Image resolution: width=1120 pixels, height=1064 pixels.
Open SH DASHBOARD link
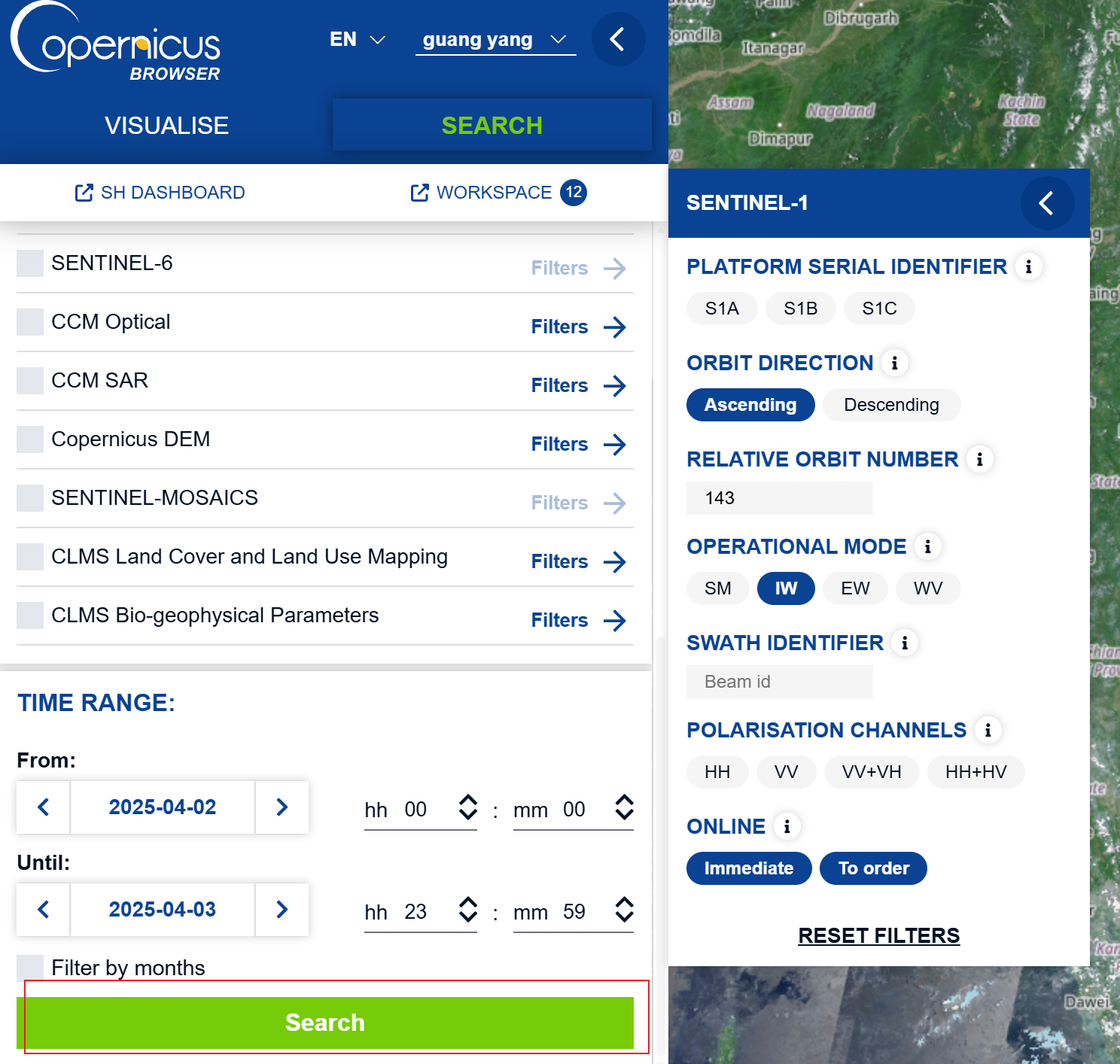tap(160, 193)
